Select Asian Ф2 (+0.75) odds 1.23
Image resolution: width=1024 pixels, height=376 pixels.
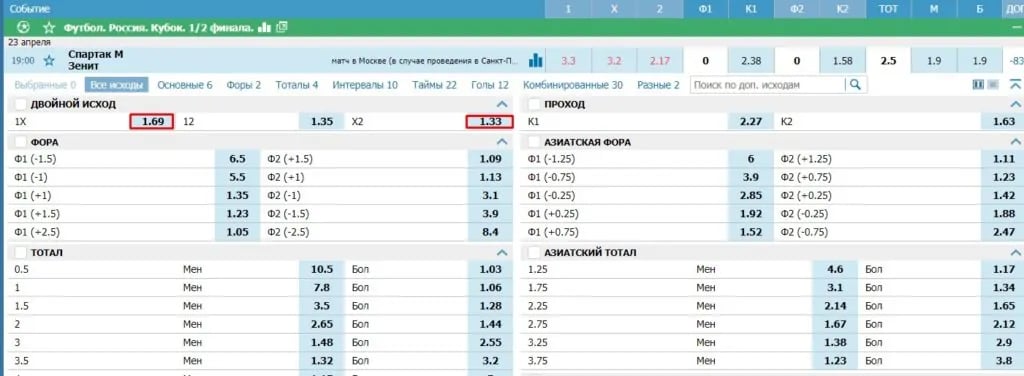[x=1003, y=177]
